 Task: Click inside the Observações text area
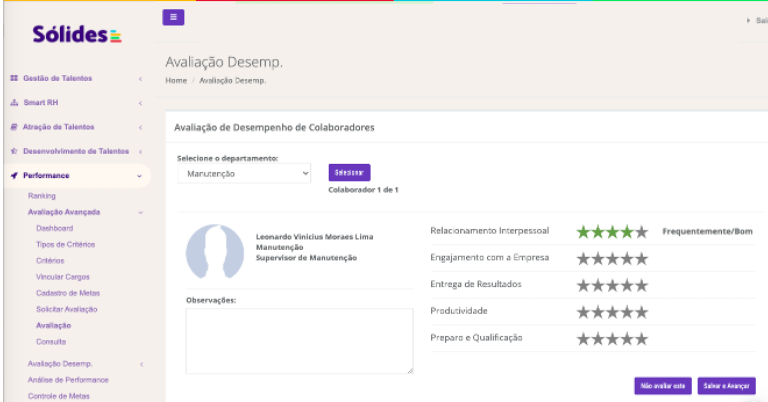point(299,341)
